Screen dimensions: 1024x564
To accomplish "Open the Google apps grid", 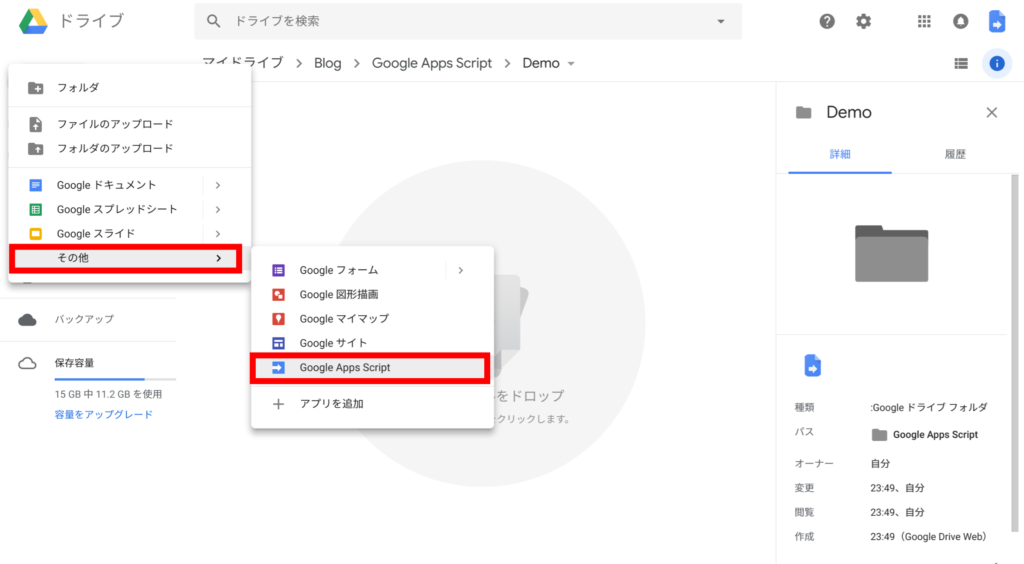I will coord(924,21).
